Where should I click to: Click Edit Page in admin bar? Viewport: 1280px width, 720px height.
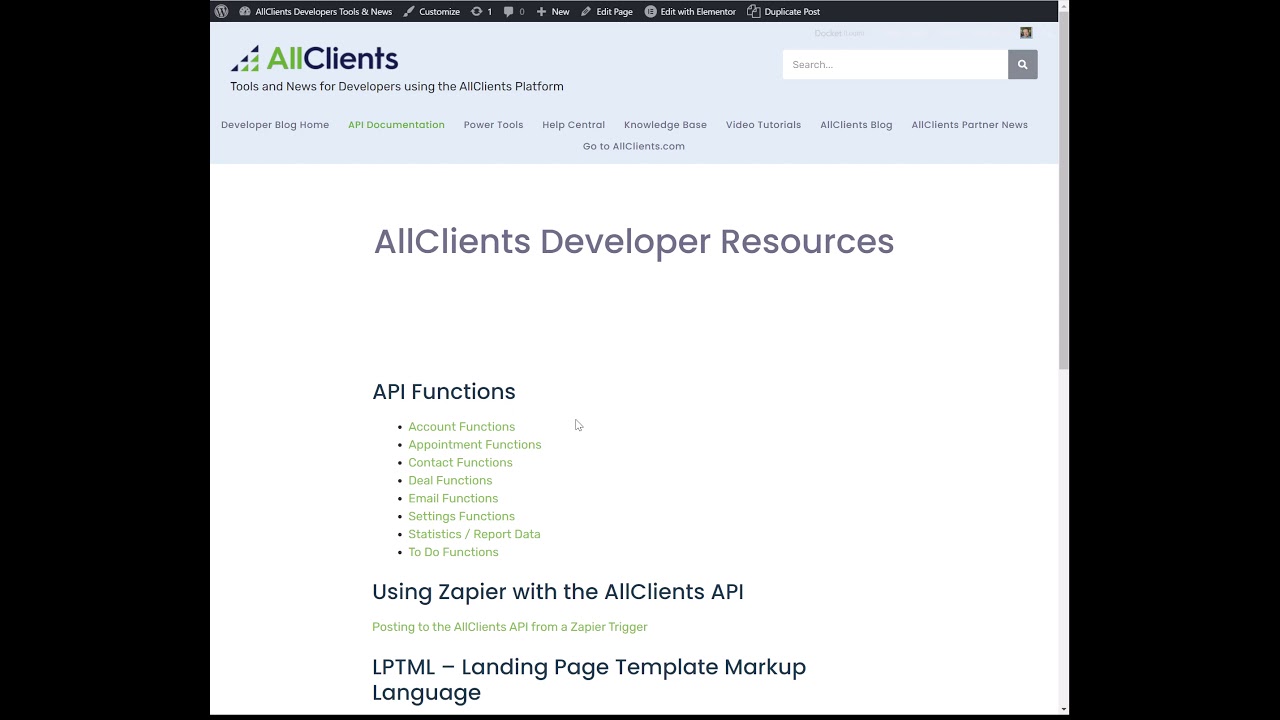click(x=606, y=11)
